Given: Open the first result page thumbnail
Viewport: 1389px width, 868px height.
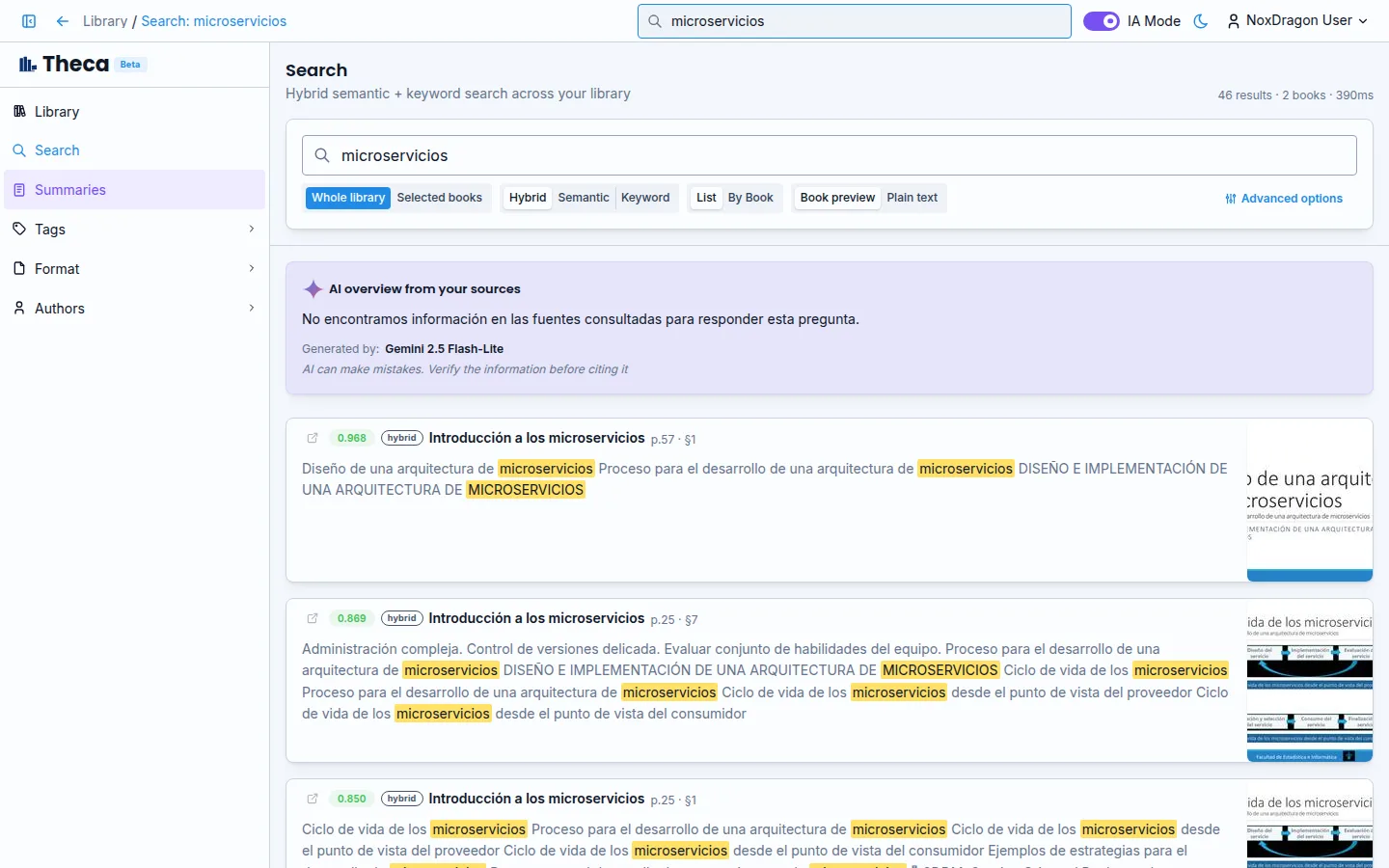Looking at the screenshot, I should pyautogui.click(x=1310, y=501).
